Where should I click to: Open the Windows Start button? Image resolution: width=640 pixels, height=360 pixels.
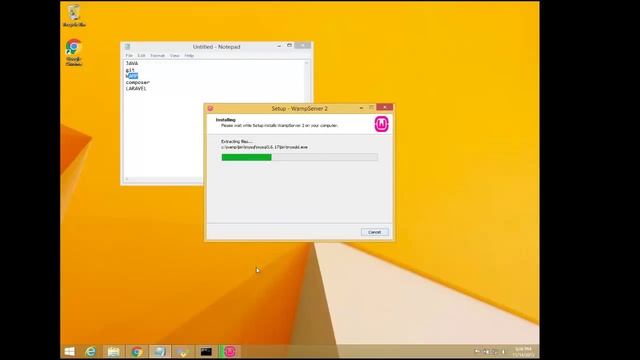(x=70, y=351)
